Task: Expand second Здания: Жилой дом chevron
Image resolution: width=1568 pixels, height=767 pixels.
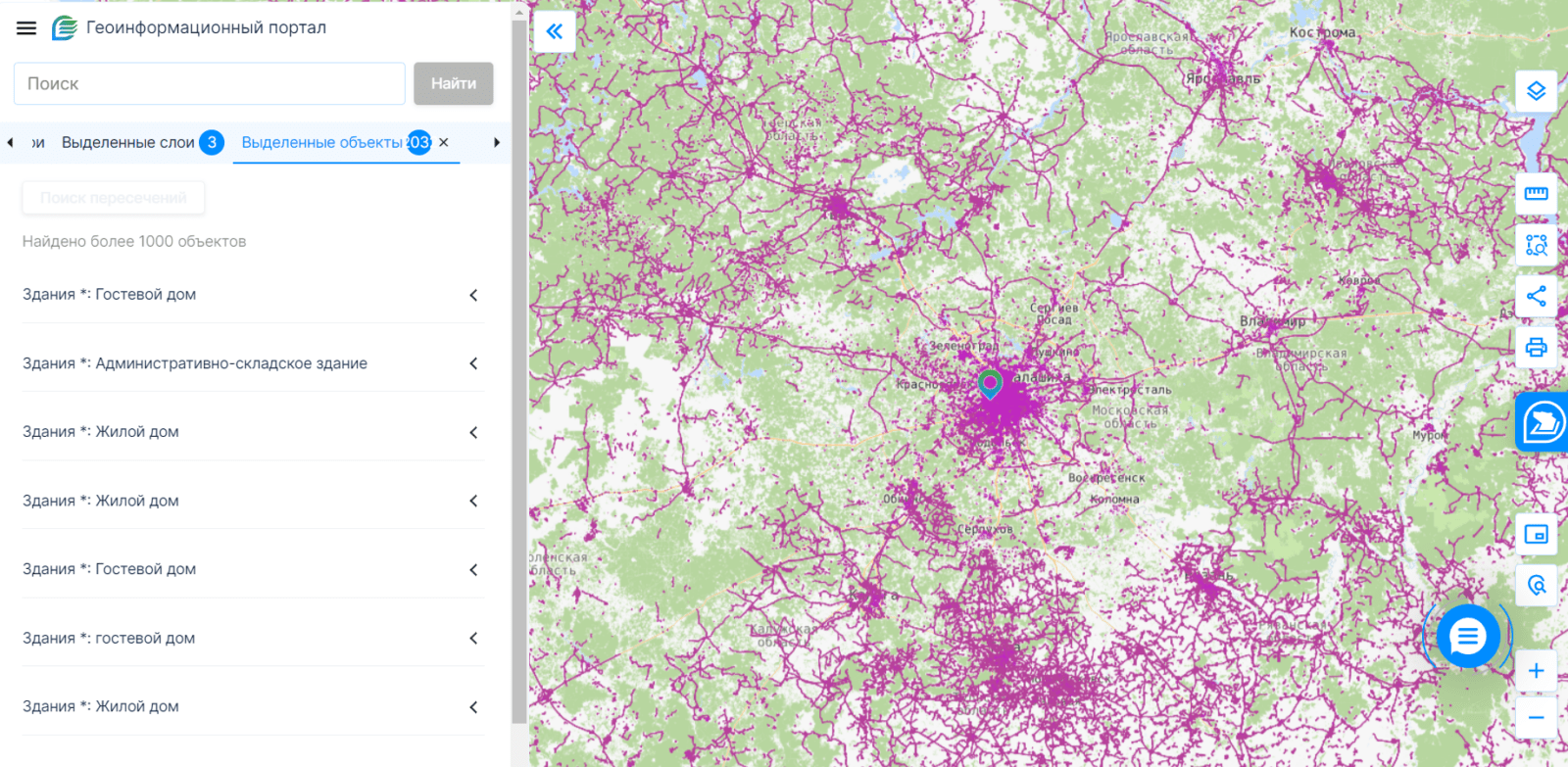Action: click(x=473, y=501)
